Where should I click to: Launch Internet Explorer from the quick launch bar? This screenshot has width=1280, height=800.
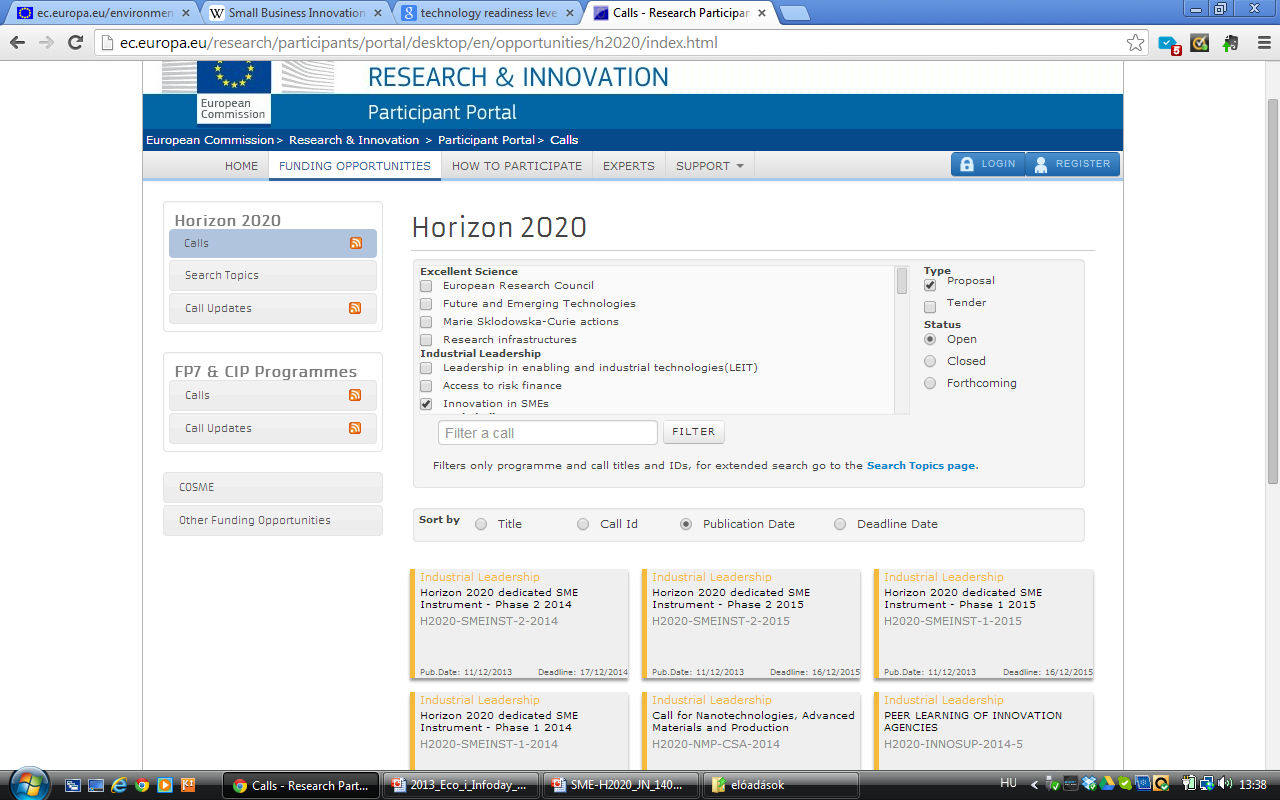(119, 785)
